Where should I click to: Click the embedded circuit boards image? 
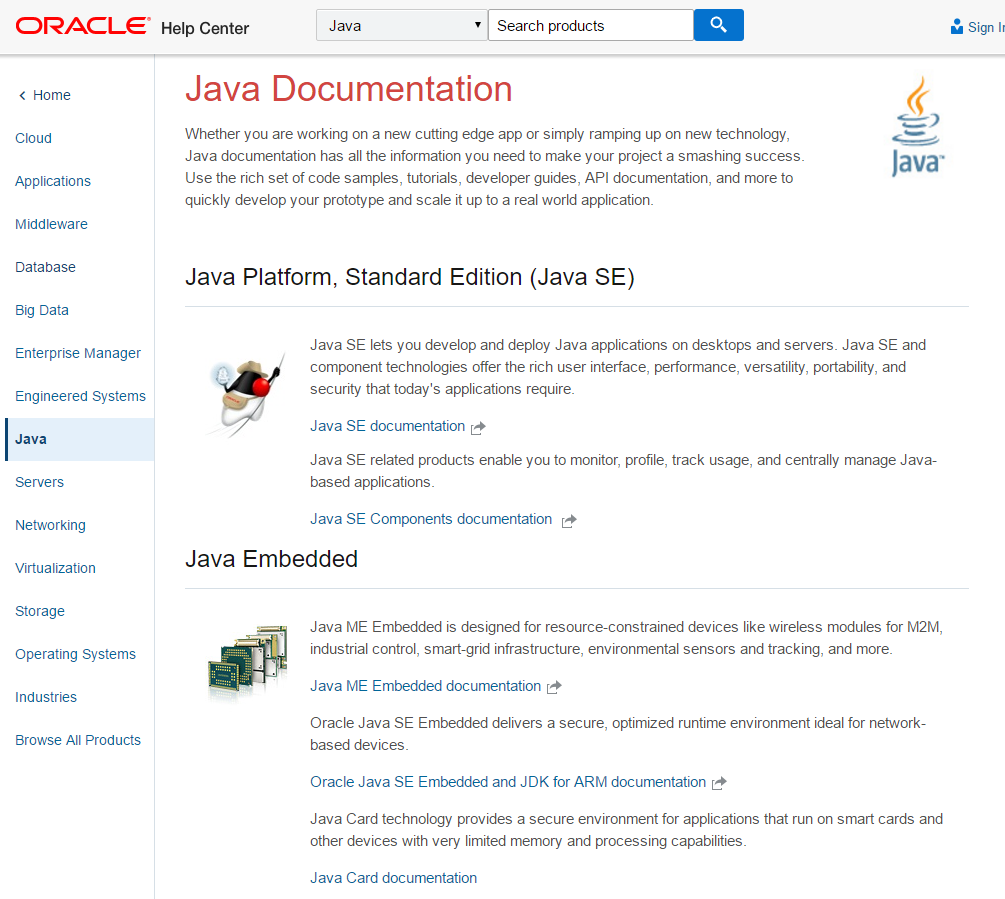247,662
